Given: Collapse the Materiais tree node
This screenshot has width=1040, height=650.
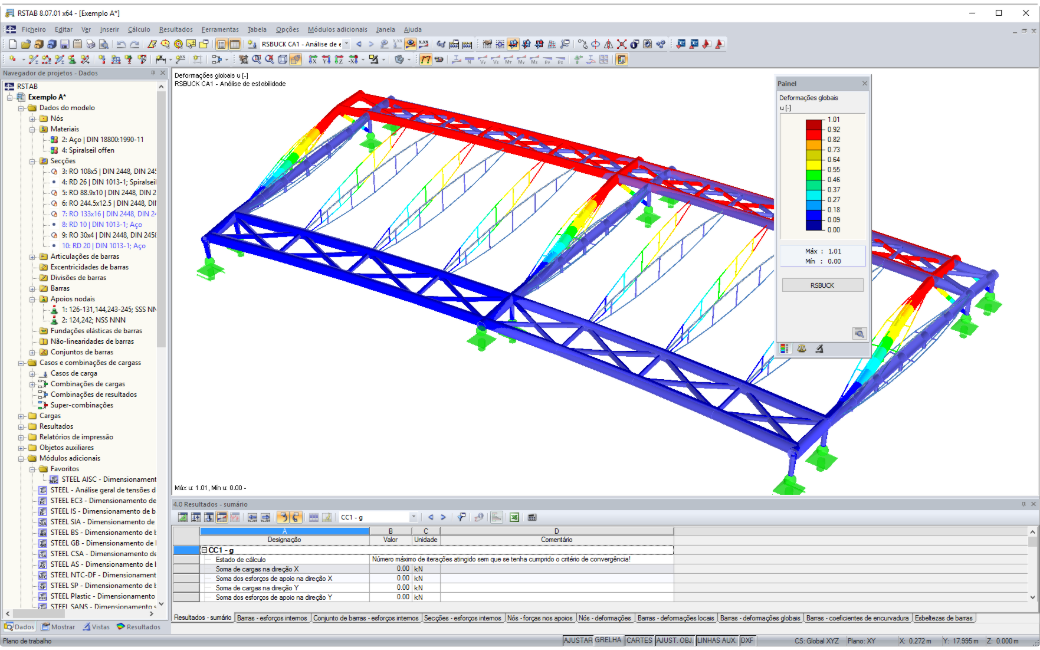Looking at the screenshot, I should pyautogui.click(x=32, y=129).
